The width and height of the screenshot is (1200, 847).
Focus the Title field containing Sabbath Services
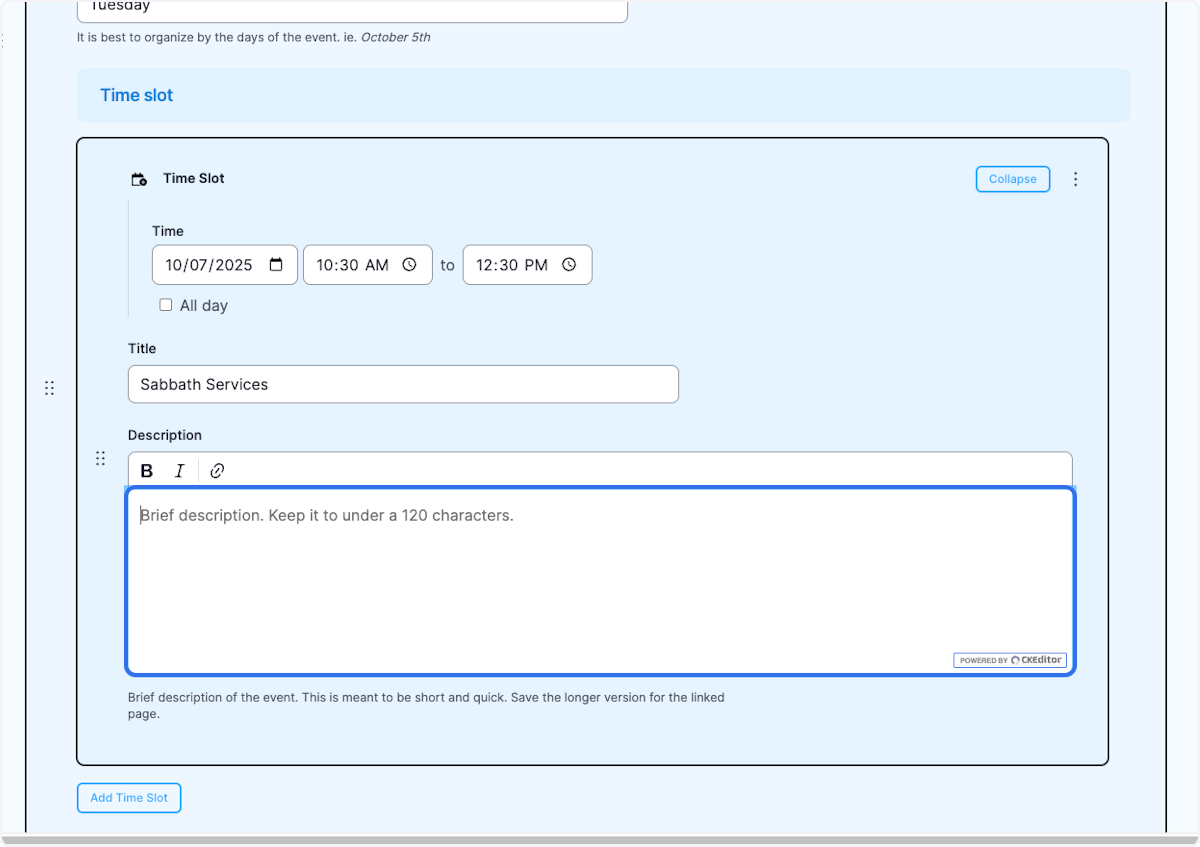[x=403, y=384]
